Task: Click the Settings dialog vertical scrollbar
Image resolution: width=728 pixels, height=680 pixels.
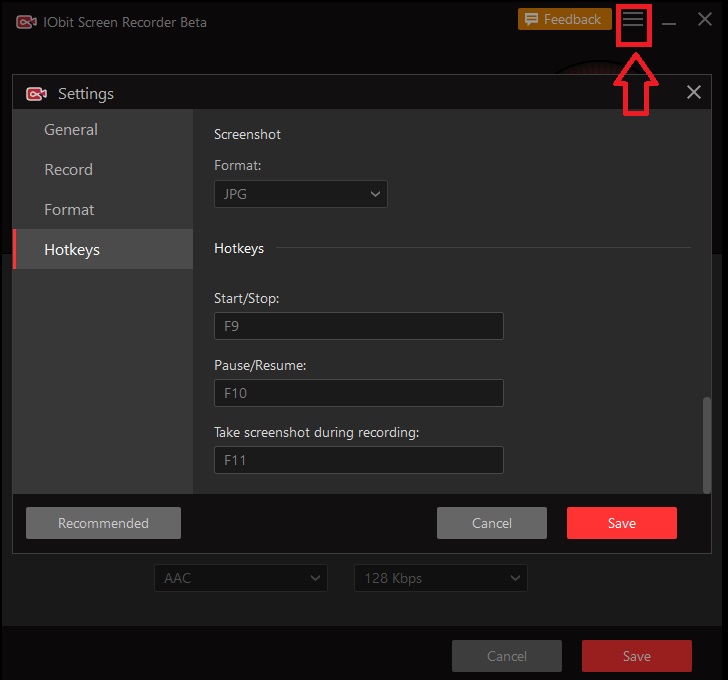Action: click(707, 445)
